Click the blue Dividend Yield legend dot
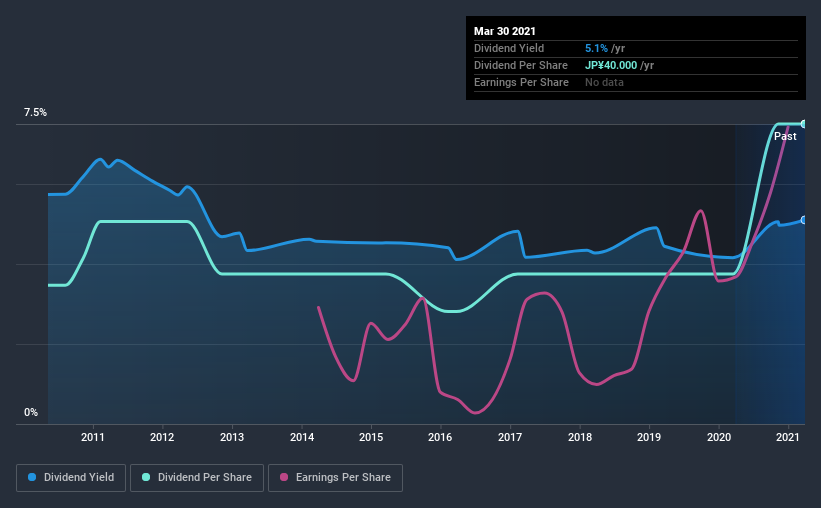Viewport: 821px width, 508px height. tap(32, 477)
